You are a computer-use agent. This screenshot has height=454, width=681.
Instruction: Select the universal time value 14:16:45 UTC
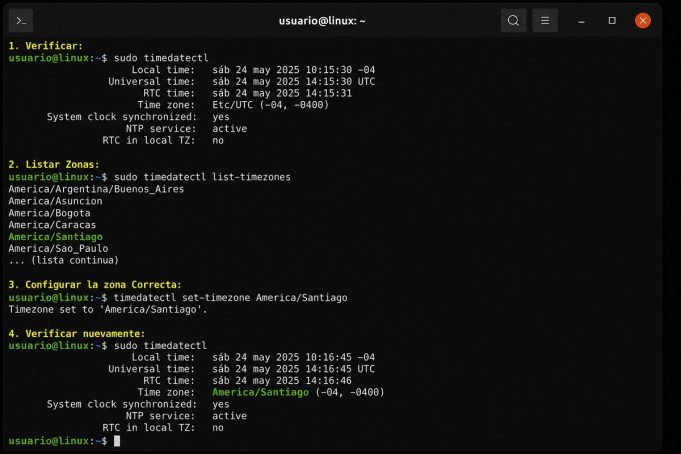pos(340,369)
